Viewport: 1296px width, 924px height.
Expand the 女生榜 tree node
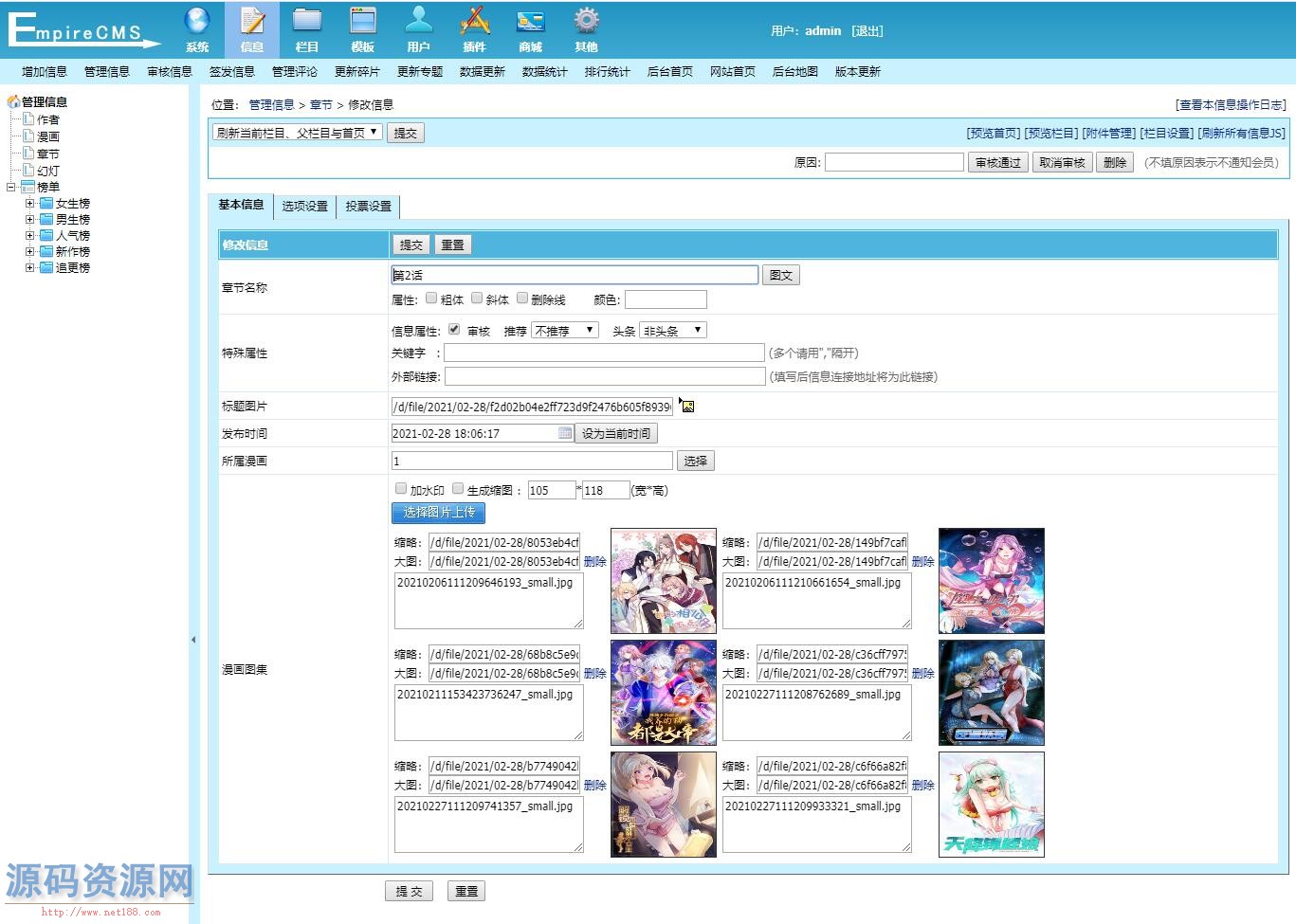point(30,203)
